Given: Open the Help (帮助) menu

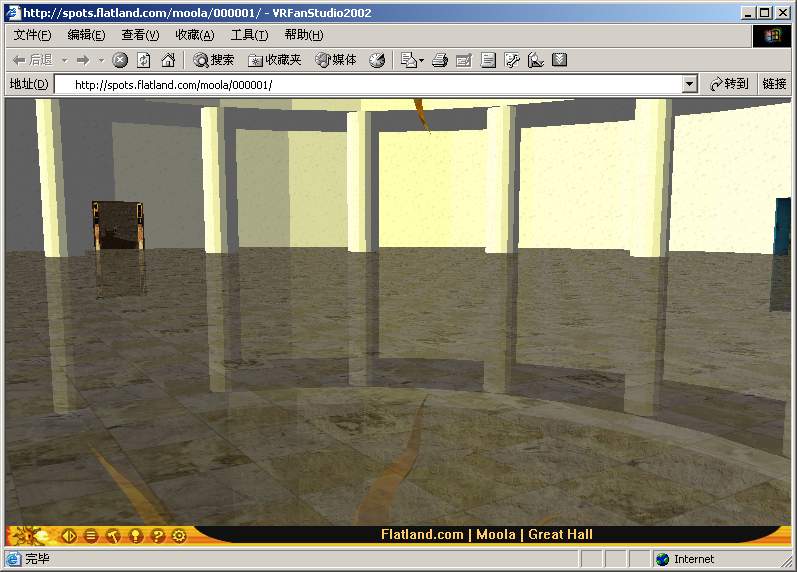Looking at the screenshot, I should coord(303,35).
